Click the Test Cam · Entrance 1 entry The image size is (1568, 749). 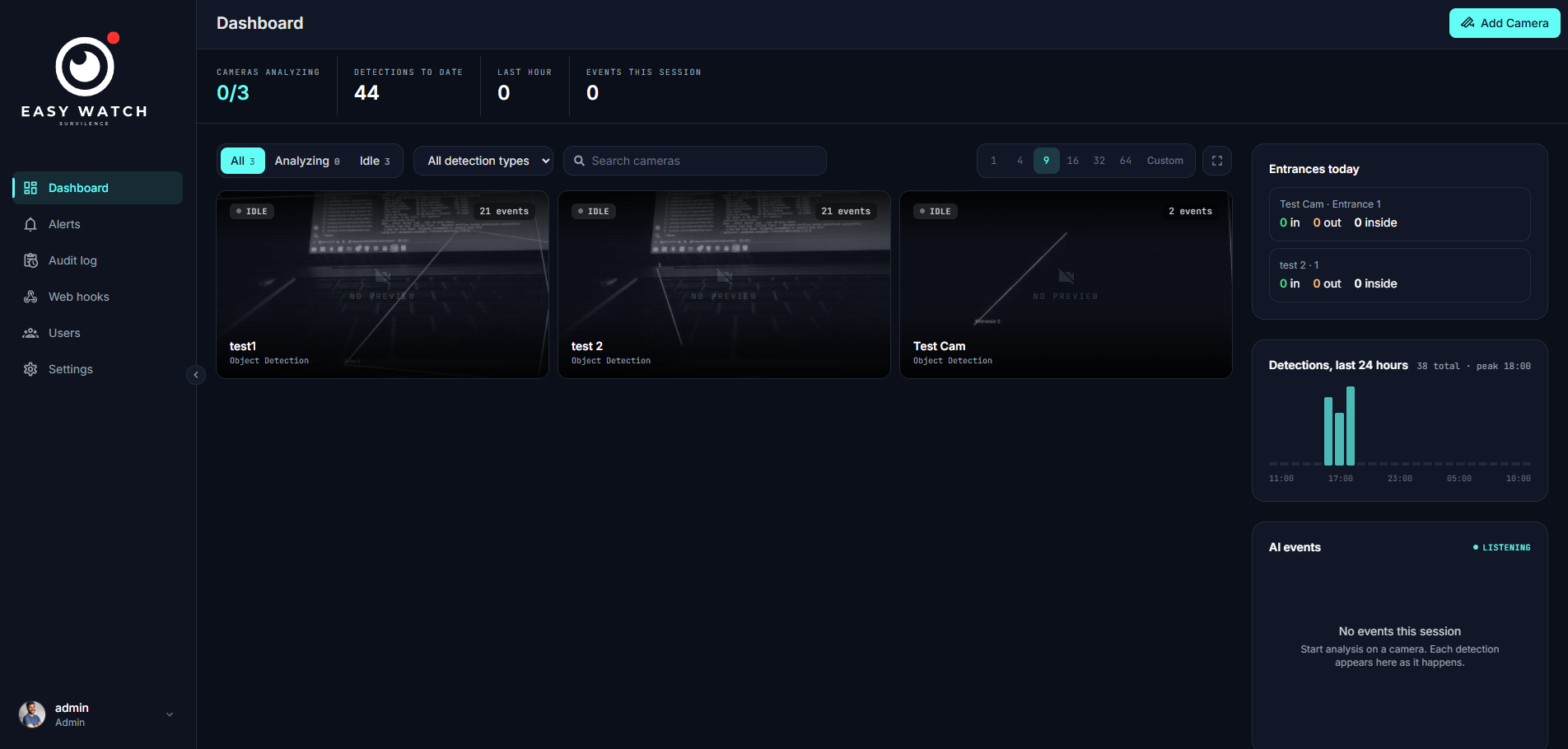[1400, 214]
